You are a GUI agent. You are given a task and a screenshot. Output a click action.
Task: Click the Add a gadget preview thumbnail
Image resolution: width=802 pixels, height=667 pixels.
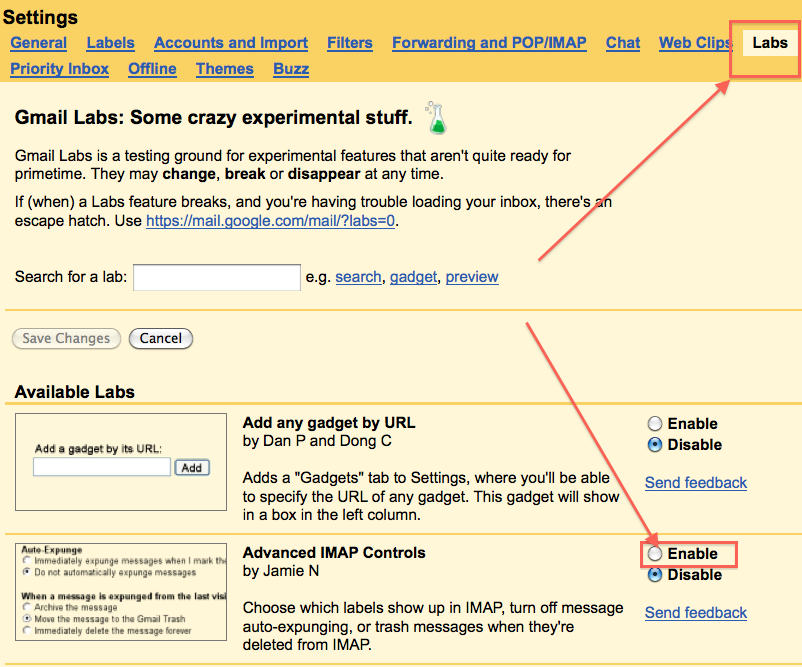click(x=121, y=462)
